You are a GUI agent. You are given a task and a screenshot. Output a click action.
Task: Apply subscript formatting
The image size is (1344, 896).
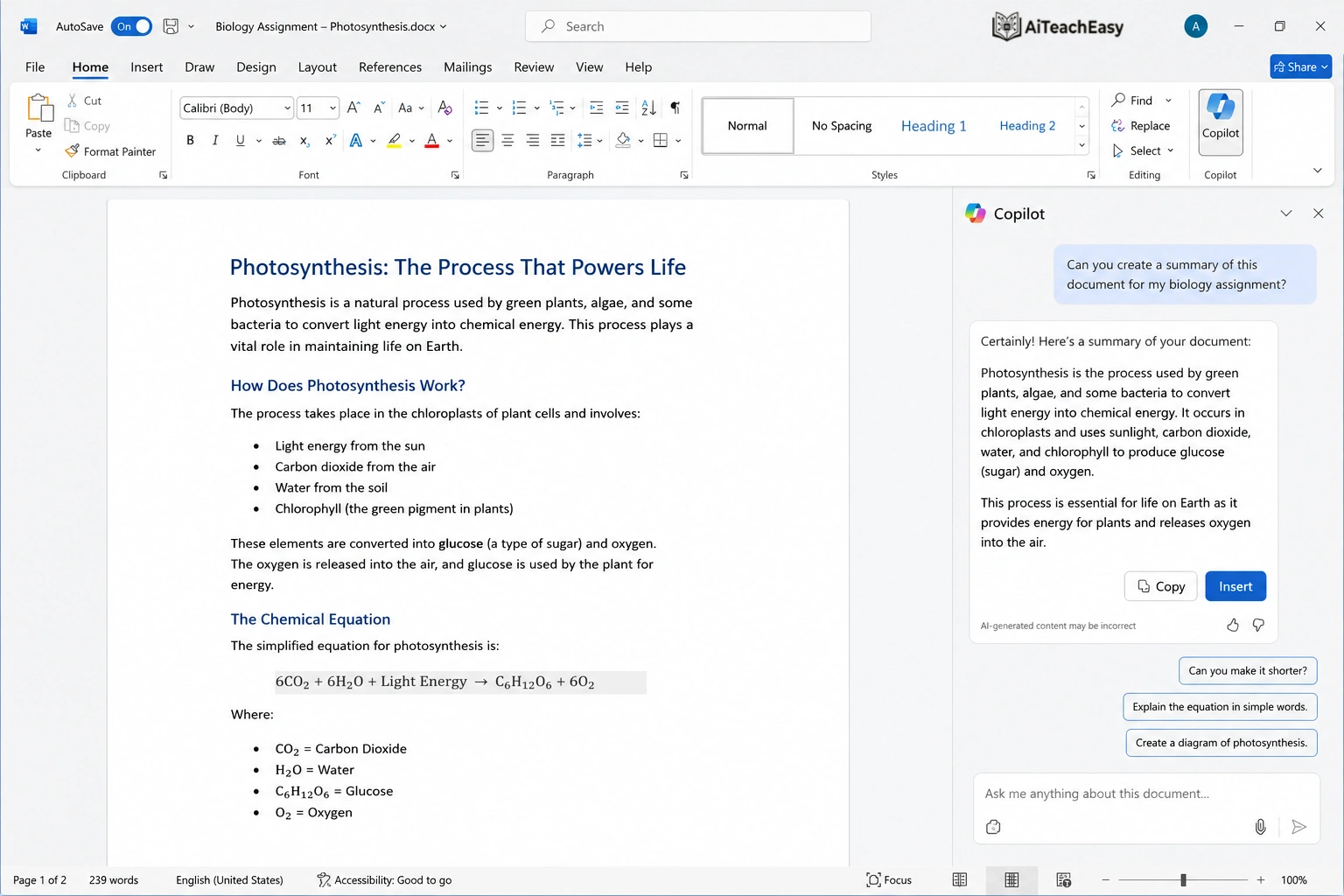pos(304,141)
